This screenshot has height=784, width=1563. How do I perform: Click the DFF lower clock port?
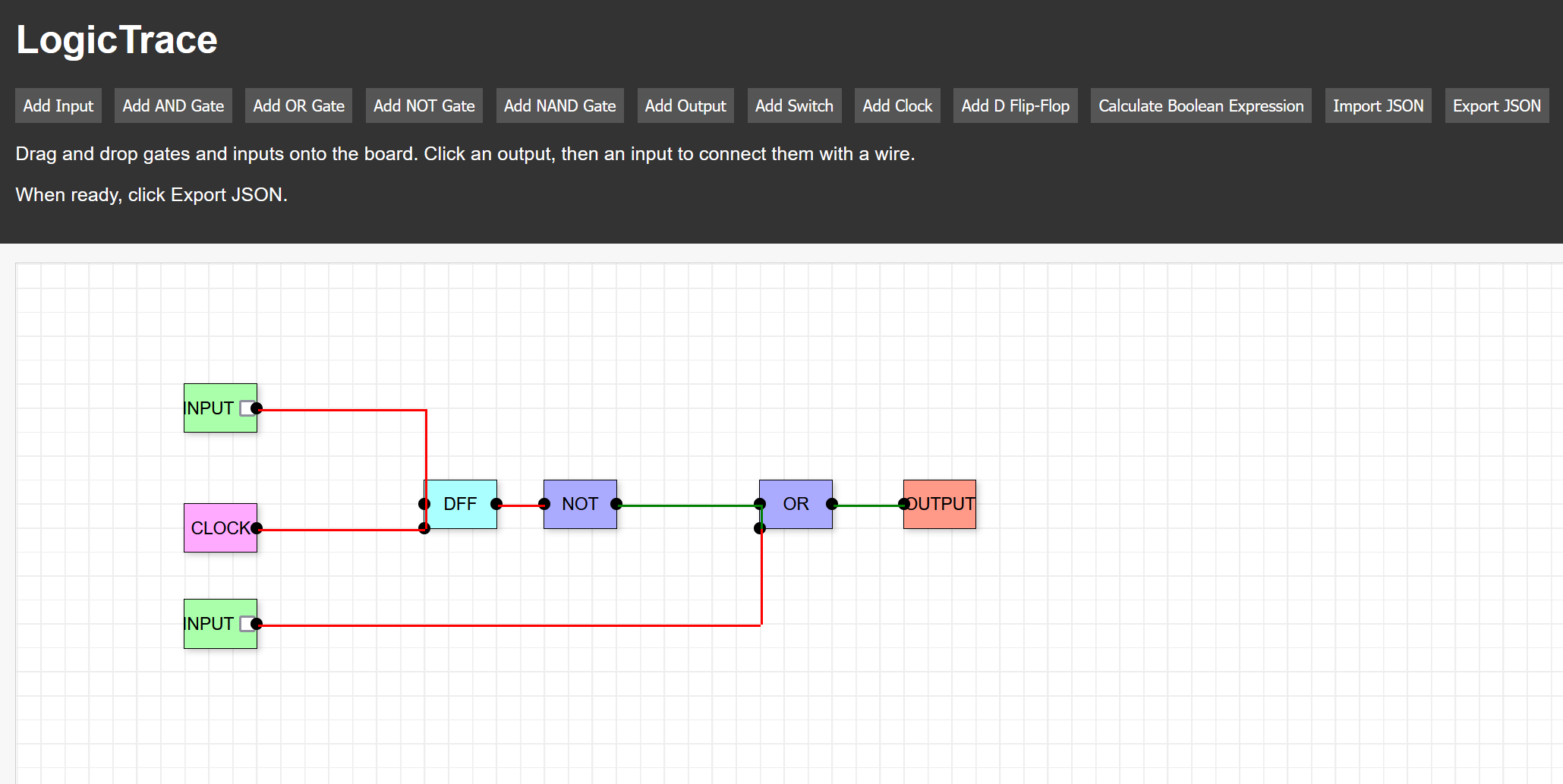(x=424, y=528)
